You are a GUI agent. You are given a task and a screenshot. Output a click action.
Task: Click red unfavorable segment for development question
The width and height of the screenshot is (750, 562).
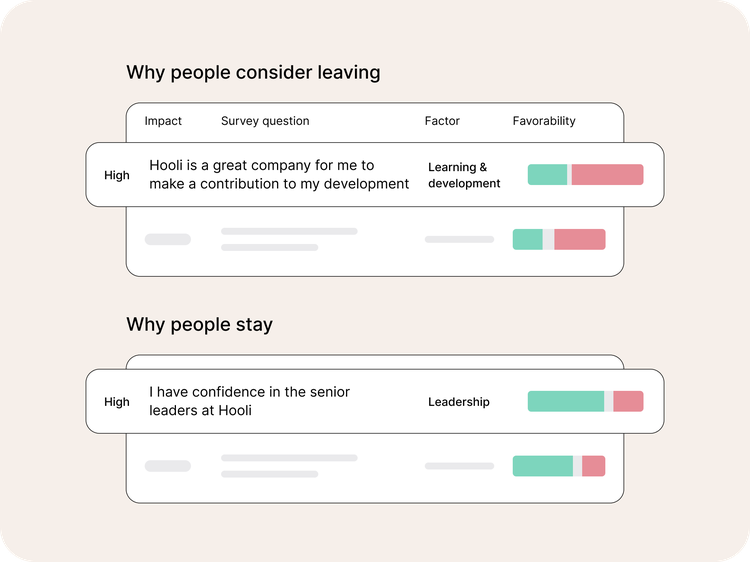[x=607, y=175]
